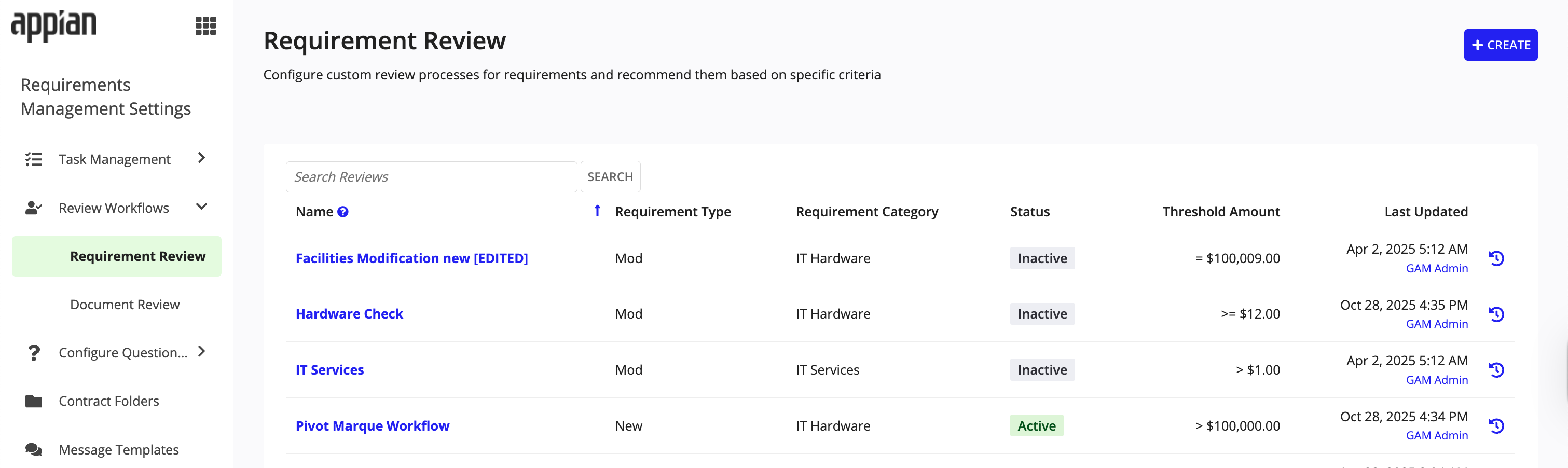Click the Message Templates chat bubbles icon
The height and width of the screenshot is (468, 1568).
(34, 450)
